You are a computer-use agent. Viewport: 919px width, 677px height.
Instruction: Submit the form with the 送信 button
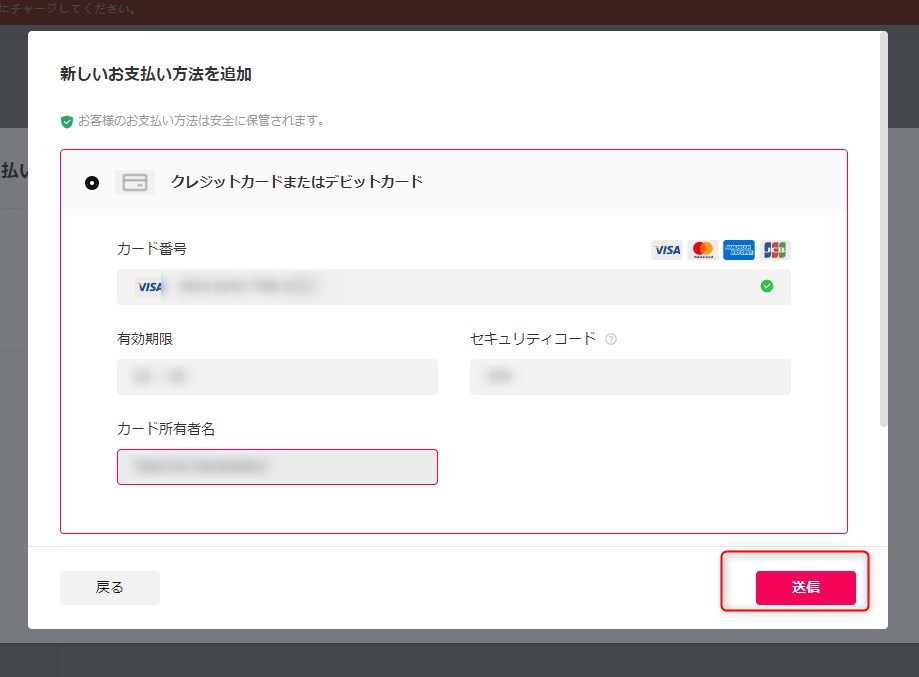[x=805, y=588]
